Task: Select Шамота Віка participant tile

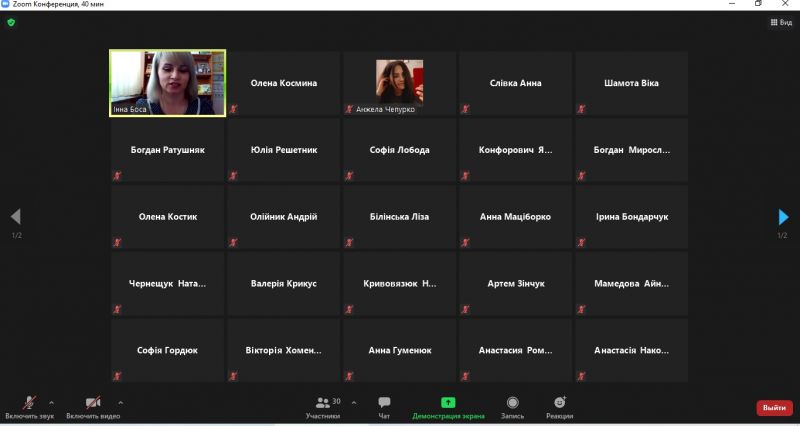Action: (631, 83)
